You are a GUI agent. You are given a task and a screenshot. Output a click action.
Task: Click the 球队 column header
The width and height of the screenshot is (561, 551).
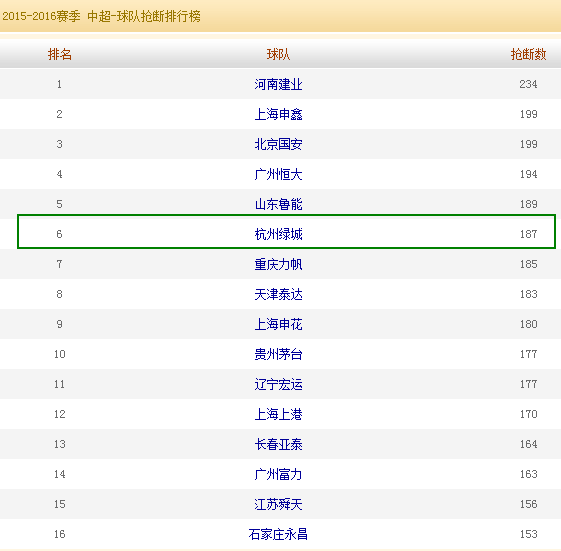coord(278,54)
